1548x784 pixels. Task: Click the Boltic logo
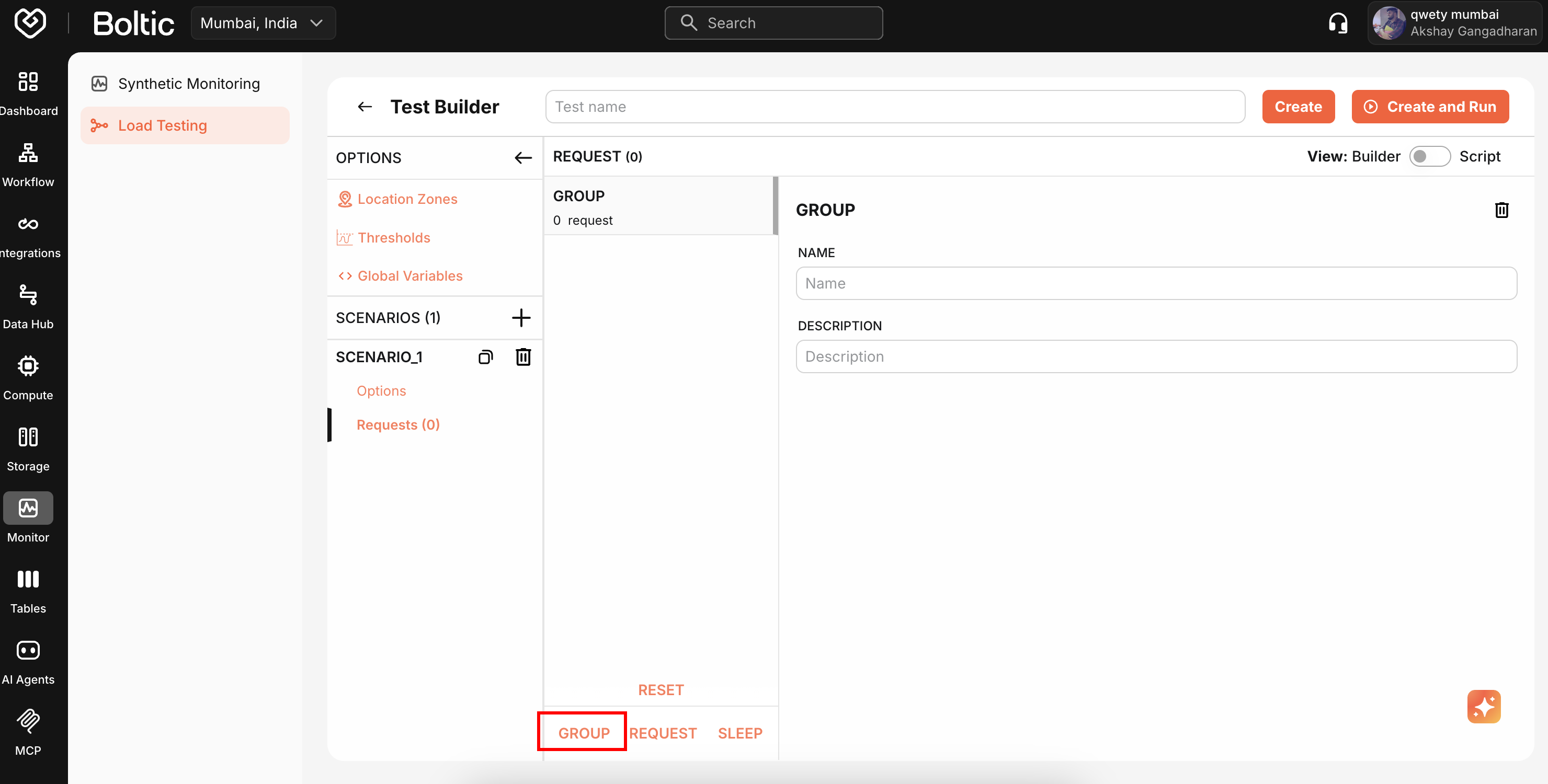point(29,23)
